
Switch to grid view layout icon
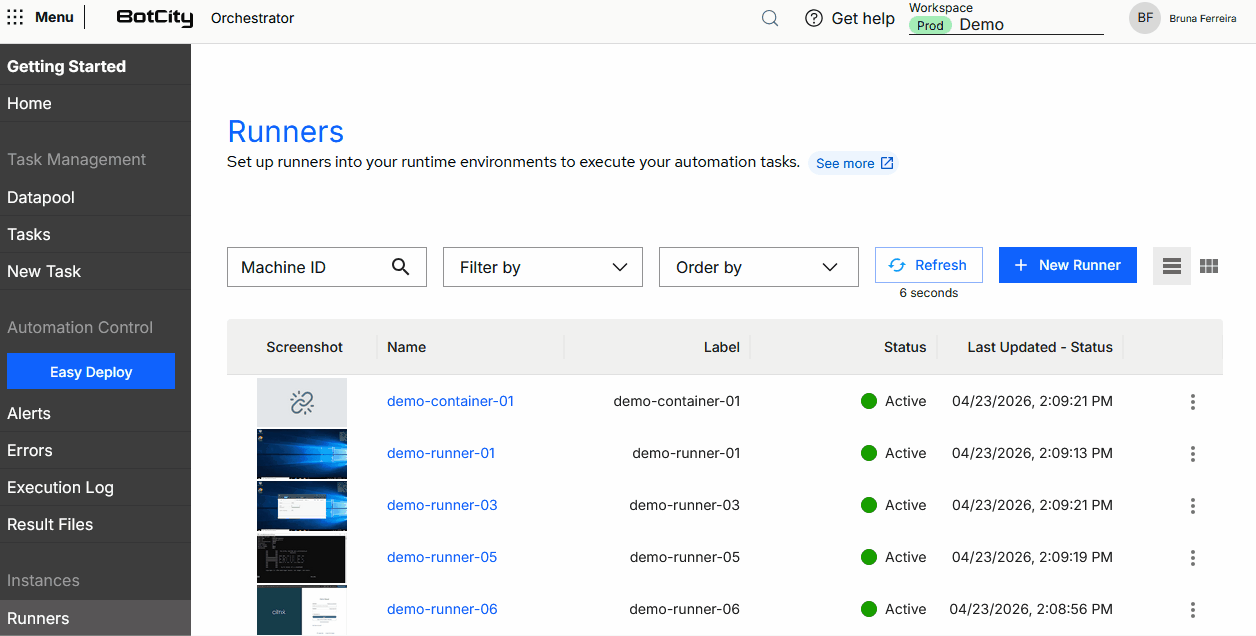pyautogui.click(x=1209, y=266)
